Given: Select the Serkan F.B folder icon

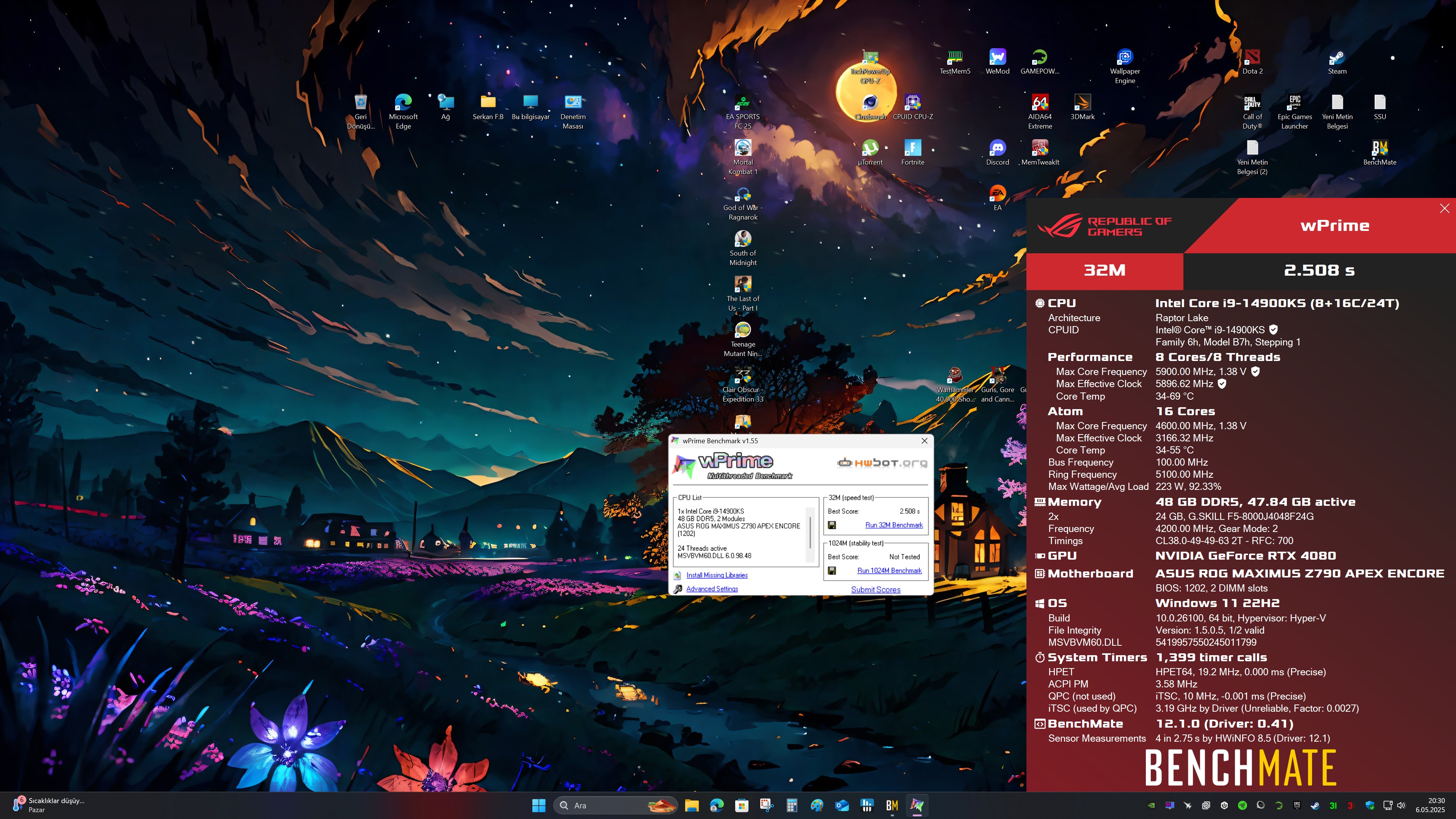Looking at the screenshot, I should pyautogui.click(x=488, y=107).
